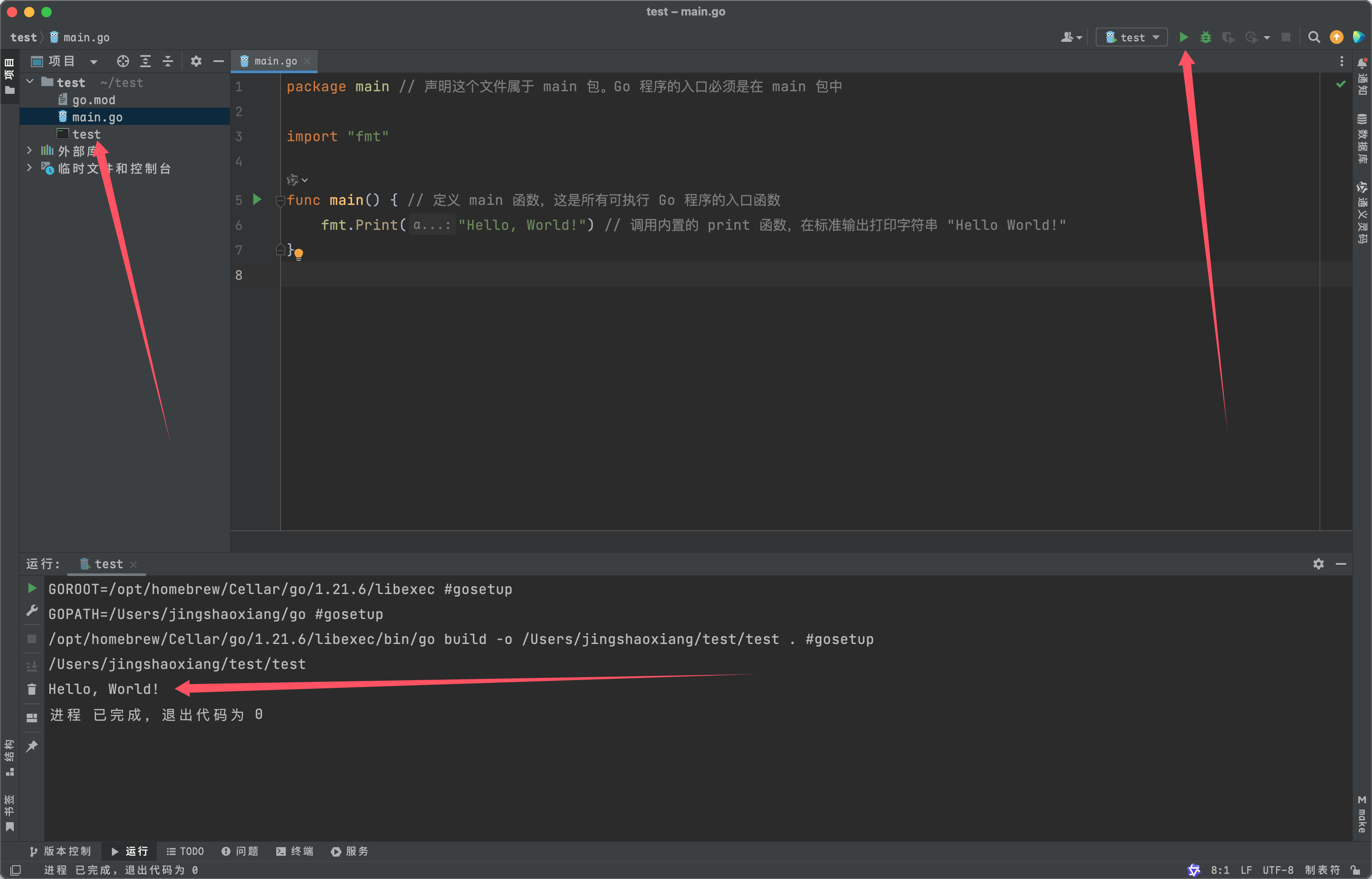
Task: Run the test configuration with green play button
Action: (1184, 37)
